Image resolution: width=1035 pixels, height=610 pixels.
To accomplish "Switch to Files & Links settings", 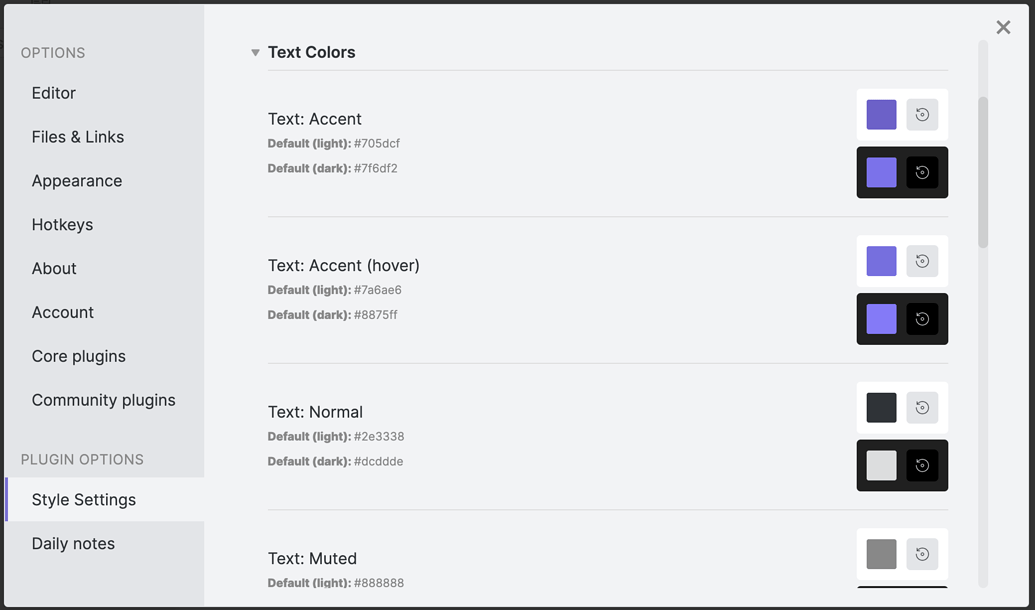I will coord(78,137).
